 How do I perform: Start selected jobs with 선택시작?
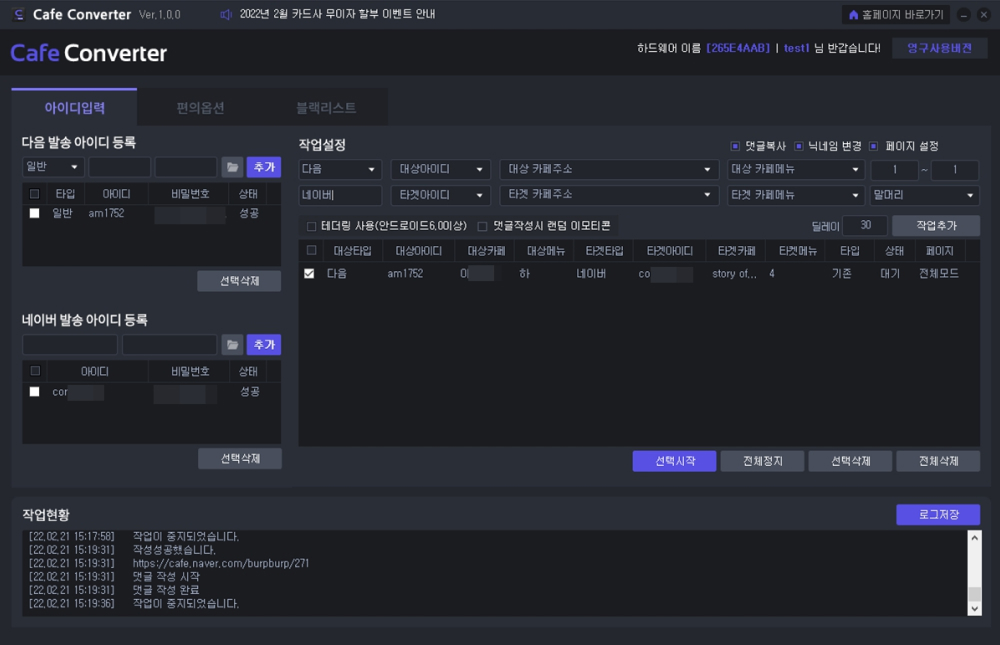click(x=675, y=461)
